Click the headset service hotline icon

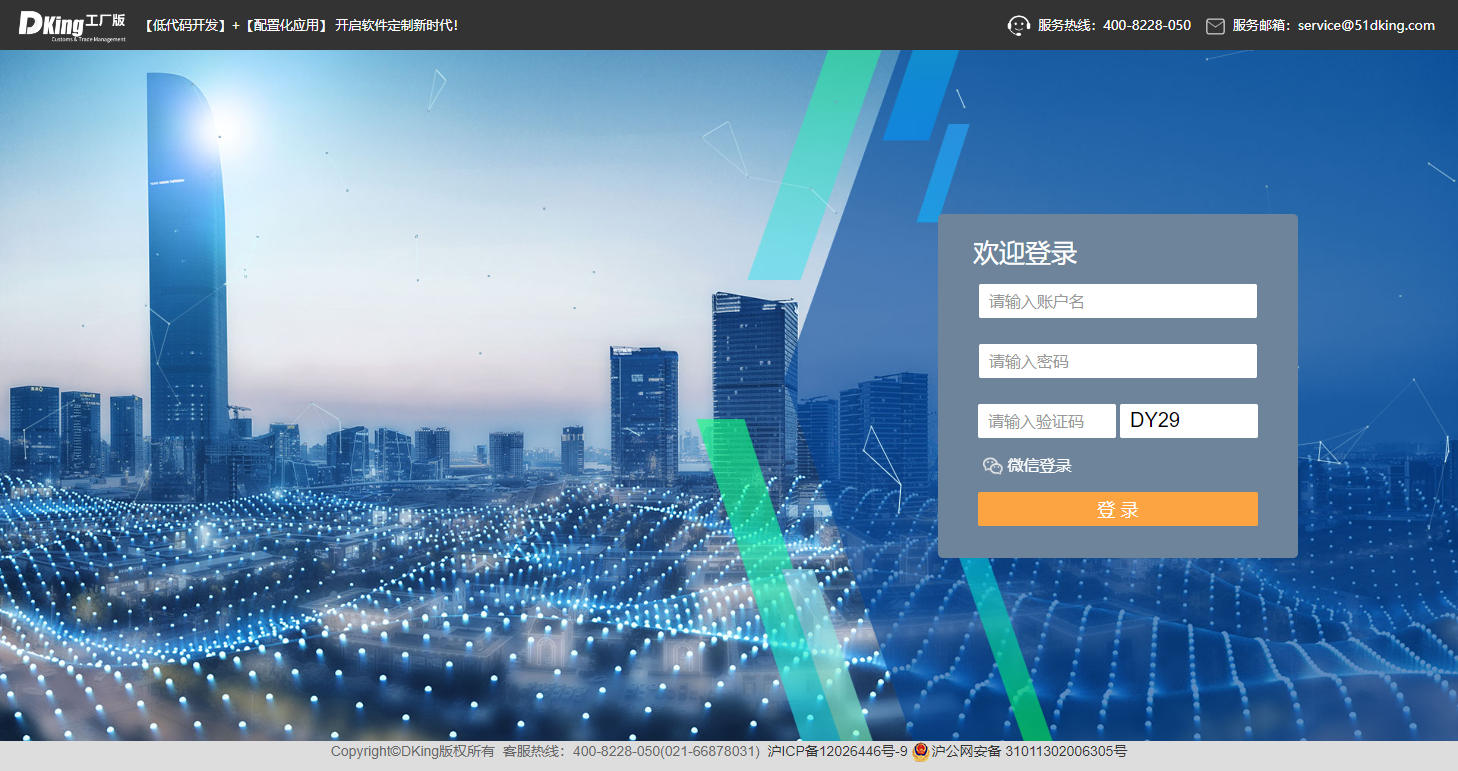click(x=1018, y=26)
